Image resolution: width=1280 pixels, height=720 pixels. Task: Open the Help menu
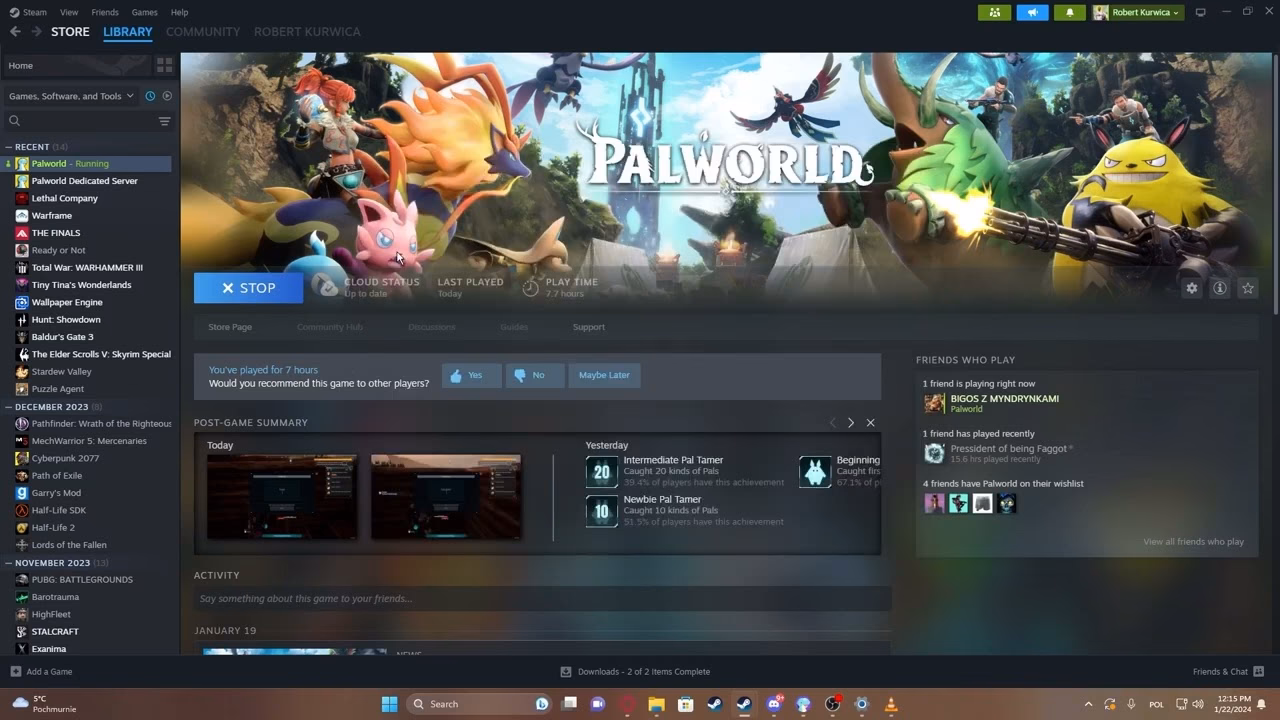(x=180, y=12)
